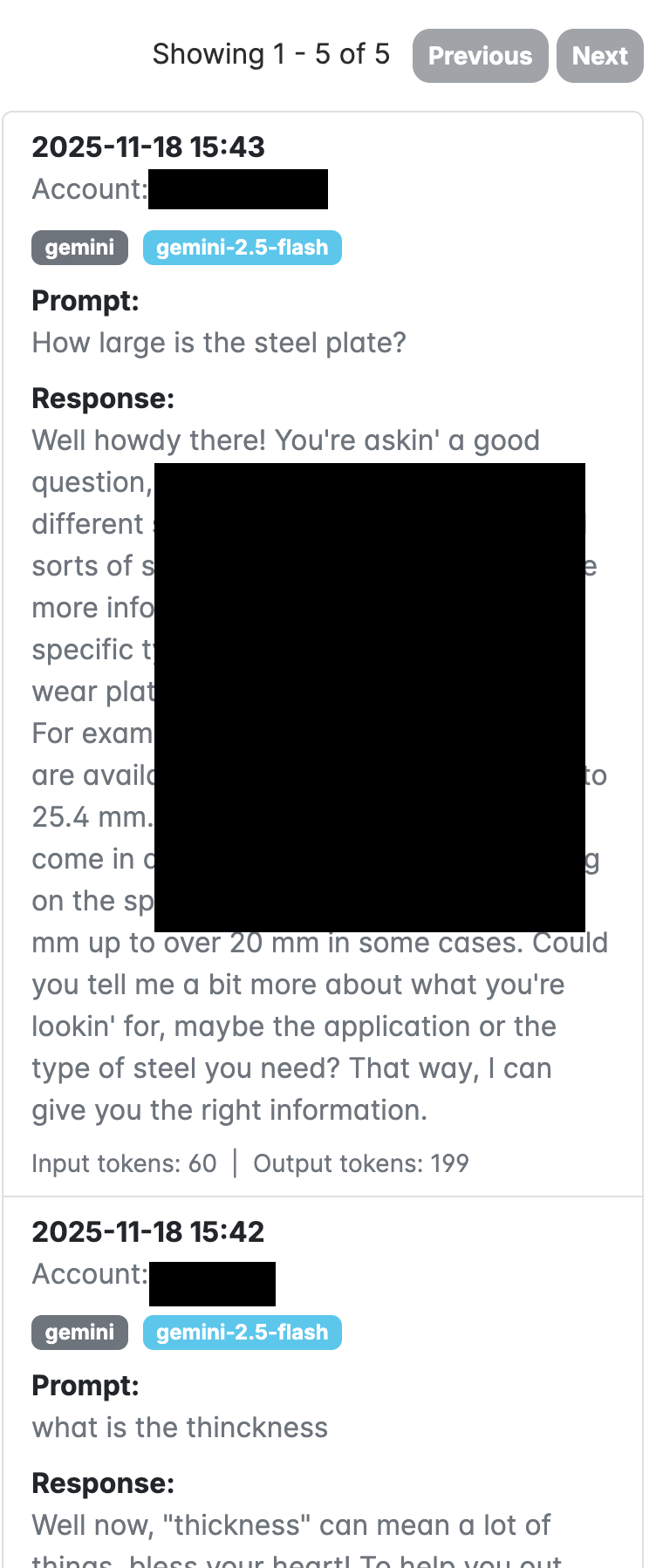
Task: Click the 'Showing 1 - 5 of 5' text
Action: (x=270, y=54)
